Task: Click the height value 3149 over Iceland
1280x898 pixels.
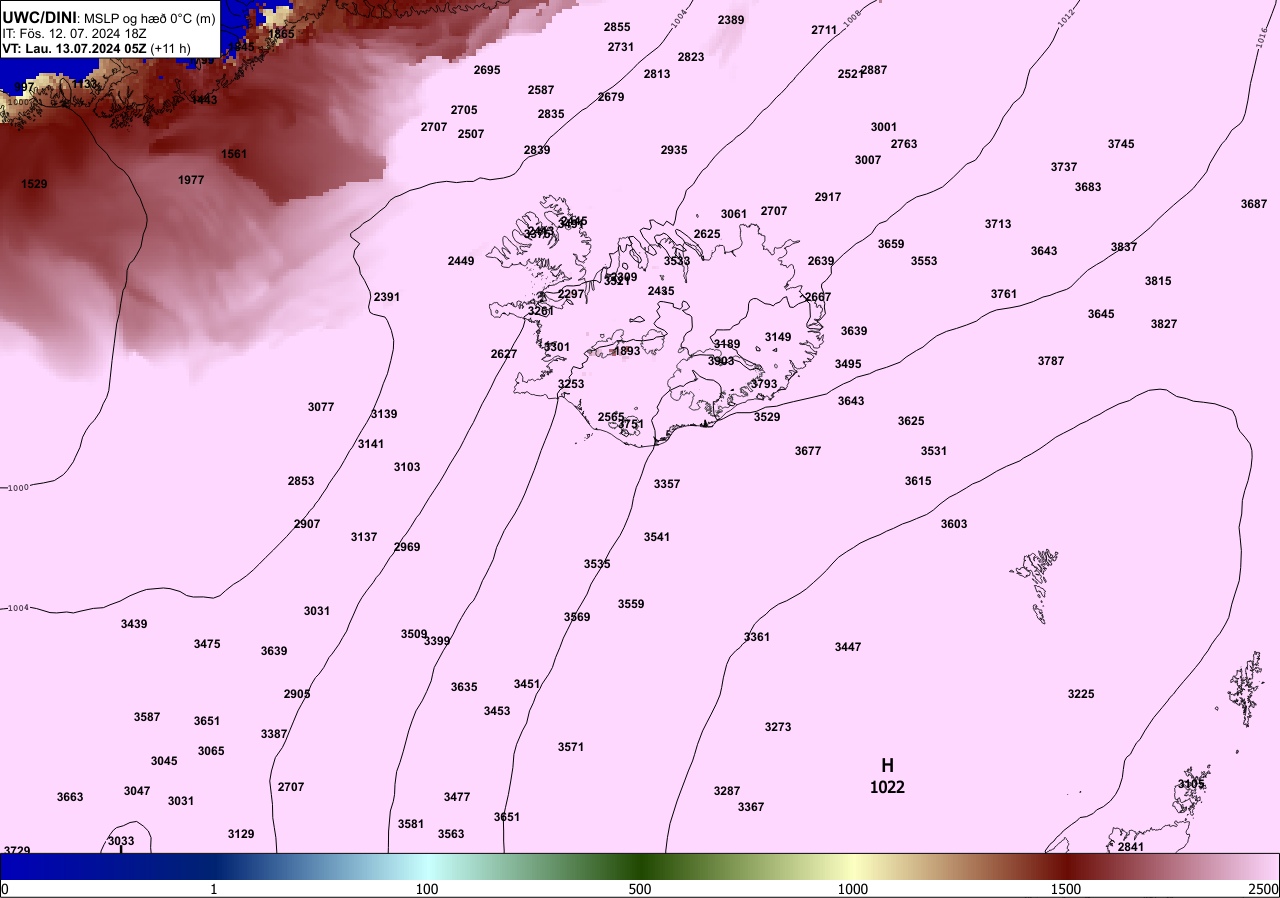Action: click(778, 337)
